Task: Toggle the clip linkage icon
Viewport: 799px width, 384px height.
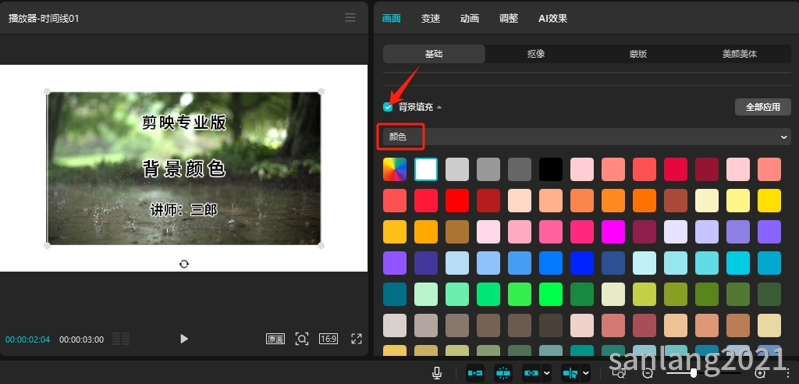Action: click(x=531, y=373)
